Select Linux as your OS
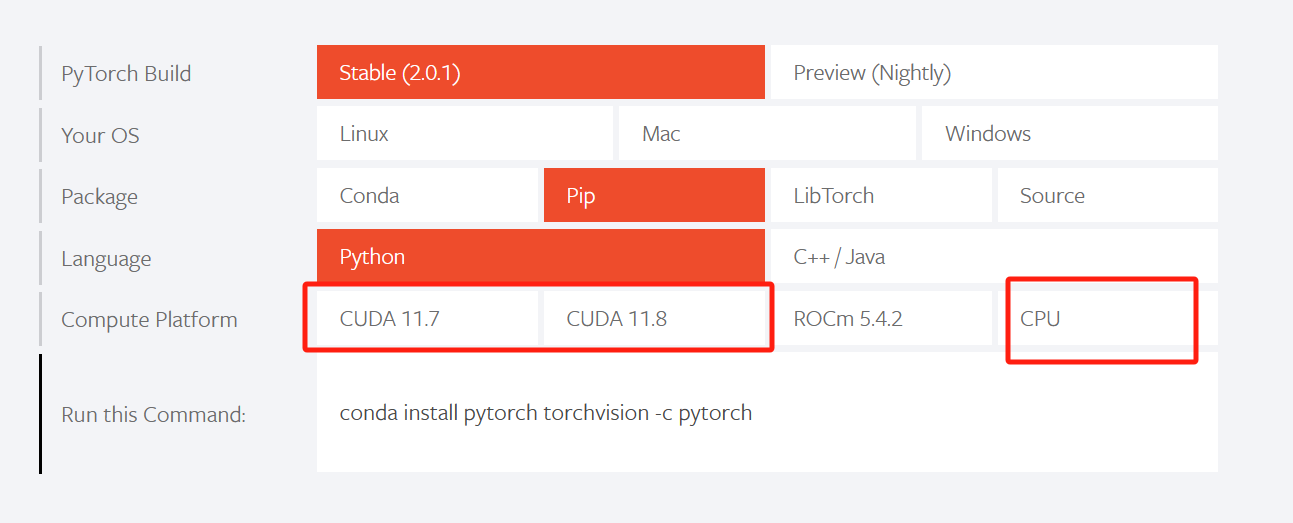This screenshot has height=523, width=1293. tap(464, 134)
